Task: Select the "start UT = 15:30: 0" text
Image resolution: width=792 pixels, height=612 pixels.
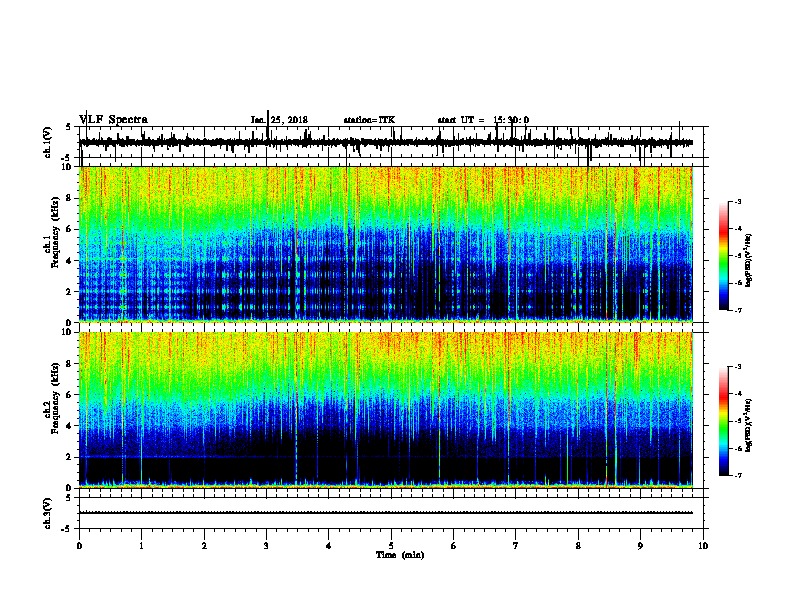Action: pyautogui.click(x=483, y=120)
